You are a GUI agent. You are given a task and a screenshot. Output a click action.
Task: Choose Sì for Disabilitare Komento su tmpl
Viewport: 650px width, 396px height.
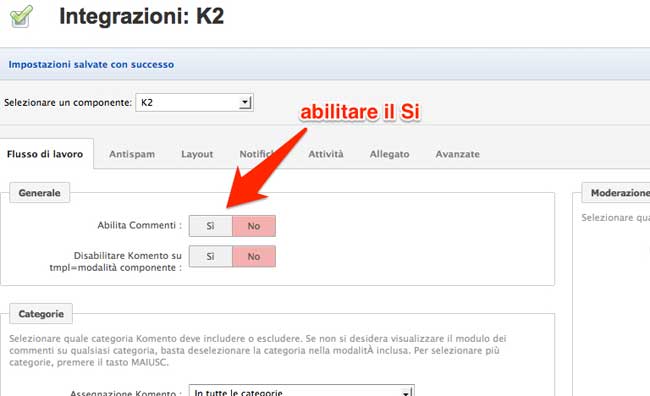pyautogui.click(x=211, y=256)
